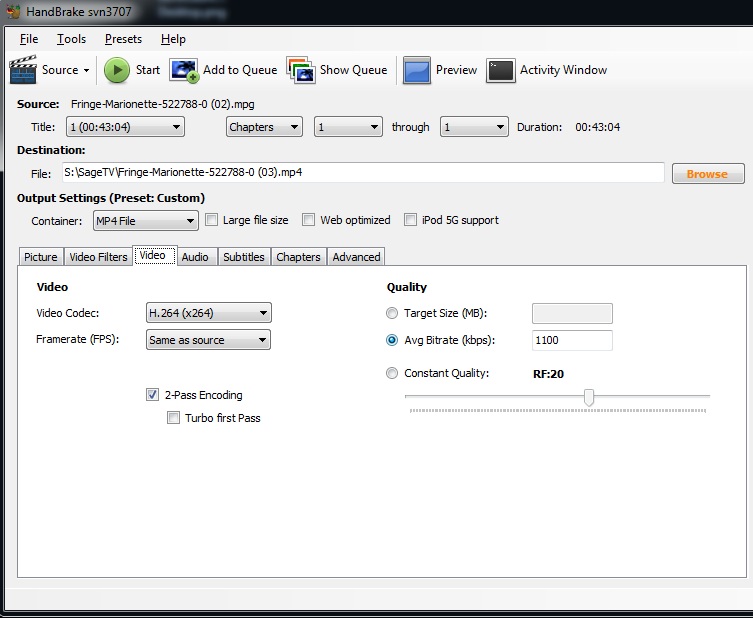Click the Avg Bitrate field showing 1100
This screenshot has height=618, width=753.
point(572,340)
